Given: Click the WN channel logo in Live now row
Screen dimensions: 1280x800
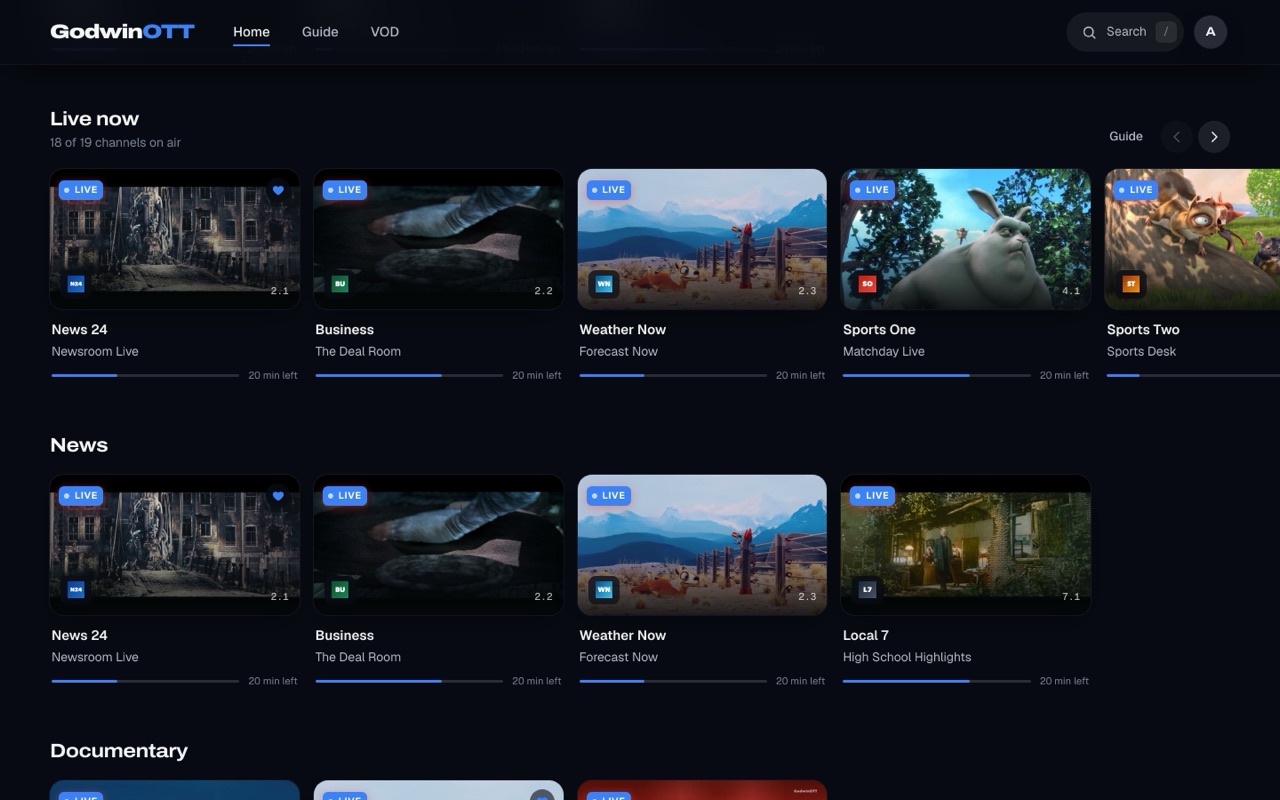Looking at the screenshot, I should tap(604, 284).
